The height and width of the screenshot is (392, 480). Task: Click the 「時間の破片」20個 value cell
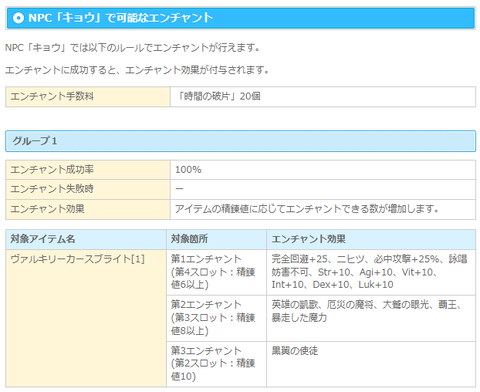click(323, 97)
